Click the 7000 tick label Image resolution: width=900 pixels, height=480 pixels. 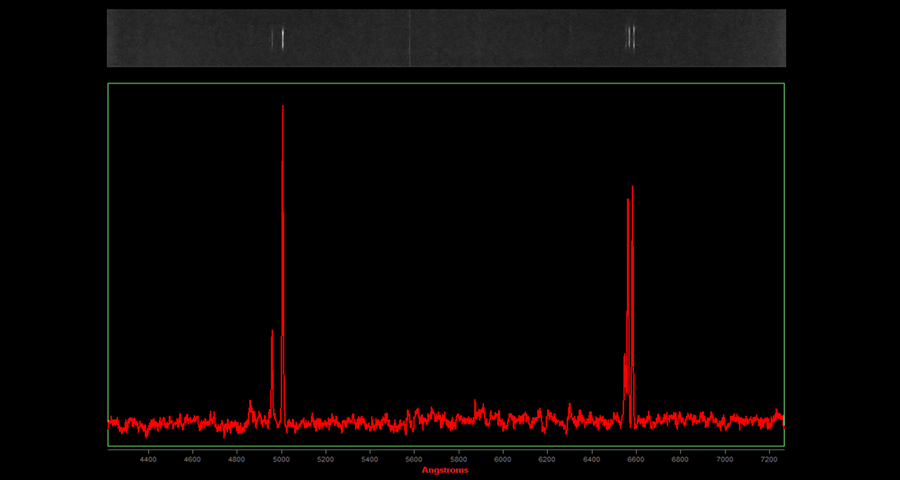coord(724,459)
